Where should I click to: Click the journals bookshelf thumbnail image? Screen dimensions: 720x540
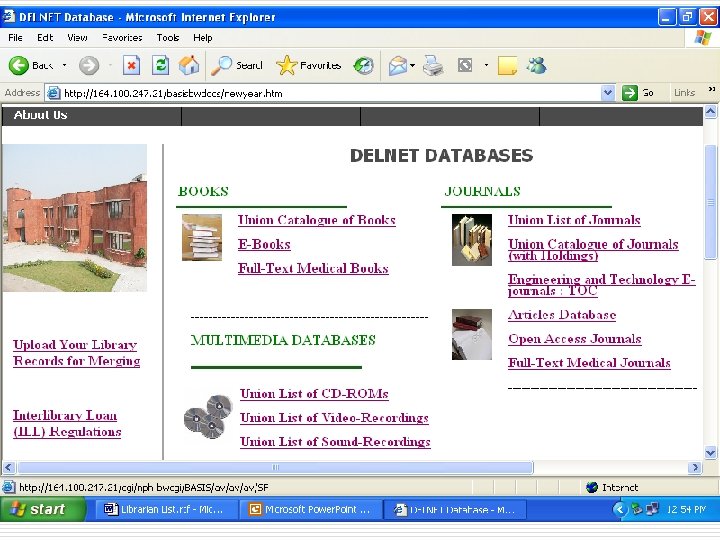click(x=472, y=240)
